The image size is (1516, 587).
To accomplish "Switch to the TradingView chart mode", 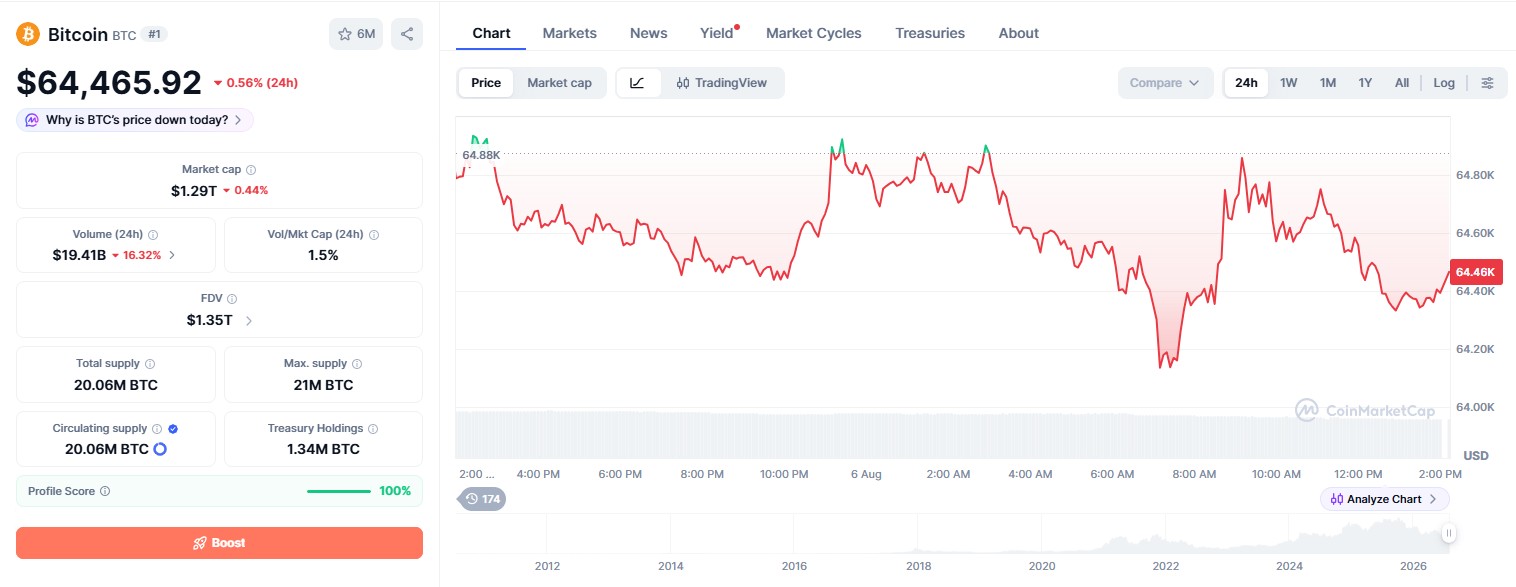I will [722, 83].
